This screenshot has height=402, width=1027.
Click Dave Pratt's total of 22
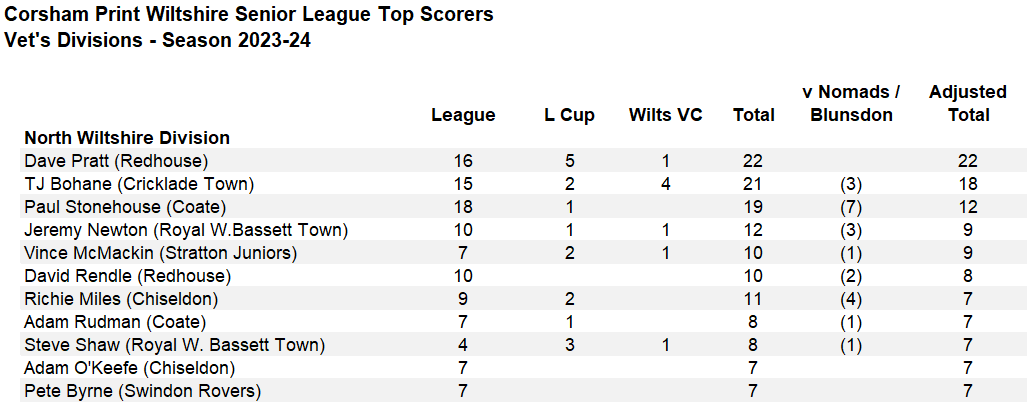(753, 161)
